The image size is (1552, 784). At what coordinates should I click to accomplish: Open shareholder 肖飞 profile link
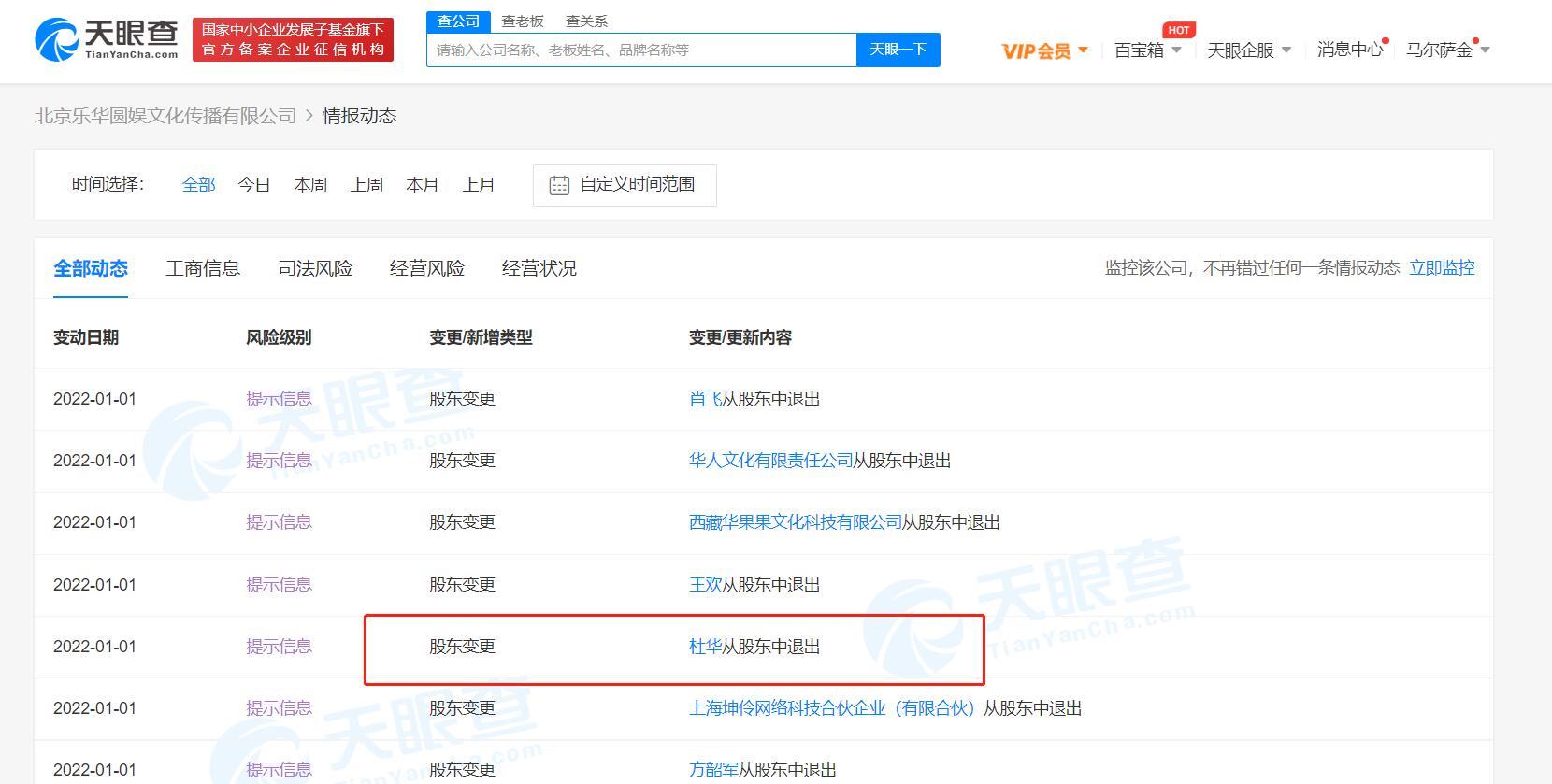tap(705, 399)
